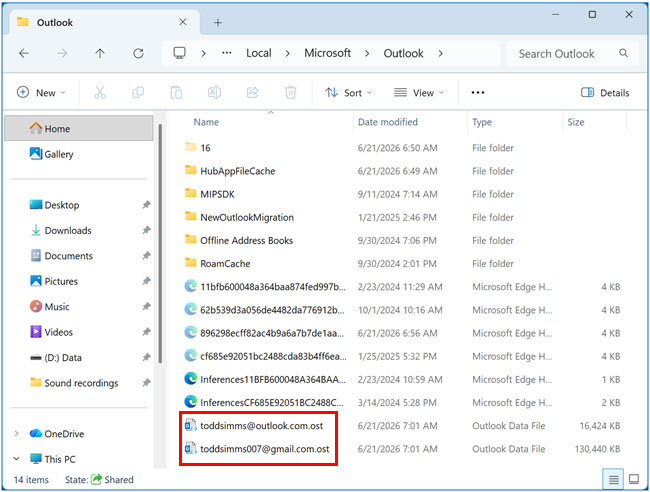Expand the OneDrive tree node
The image size is (650, 492).
point(16,434)
